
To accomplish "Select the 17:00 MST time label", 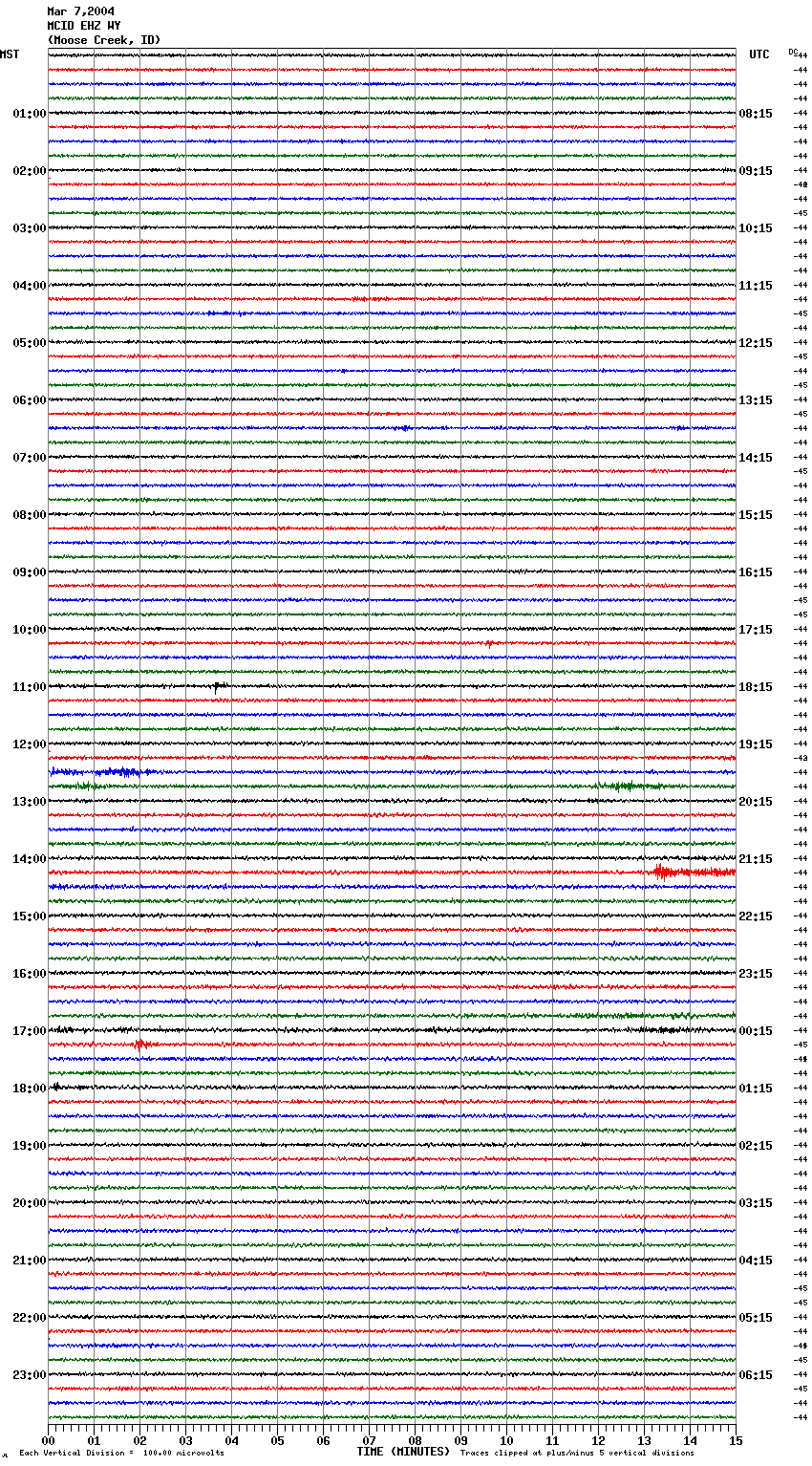I will [30, 1031].
